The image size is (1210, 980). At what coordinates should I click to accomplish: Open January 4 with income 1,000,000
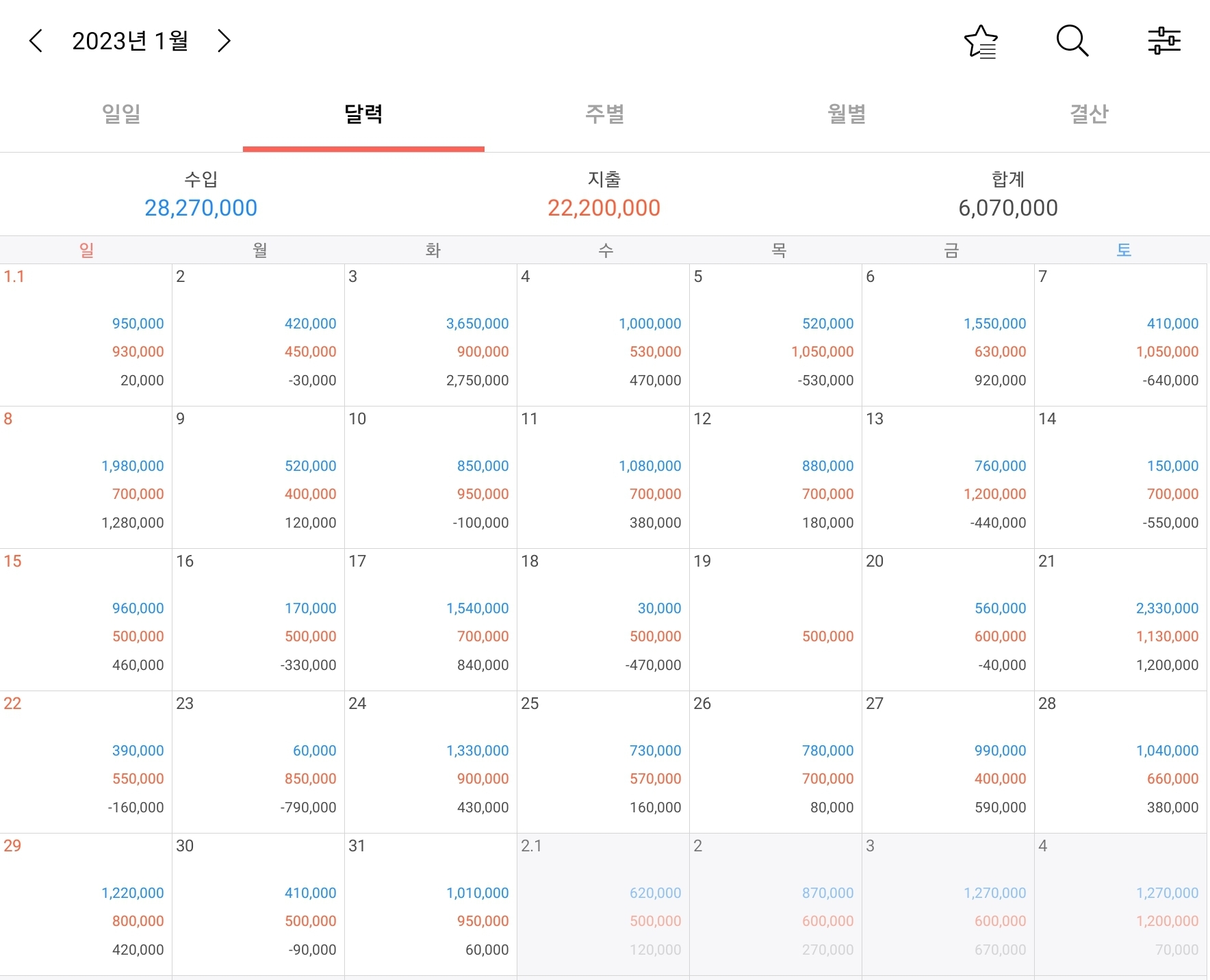coord(603,335)
